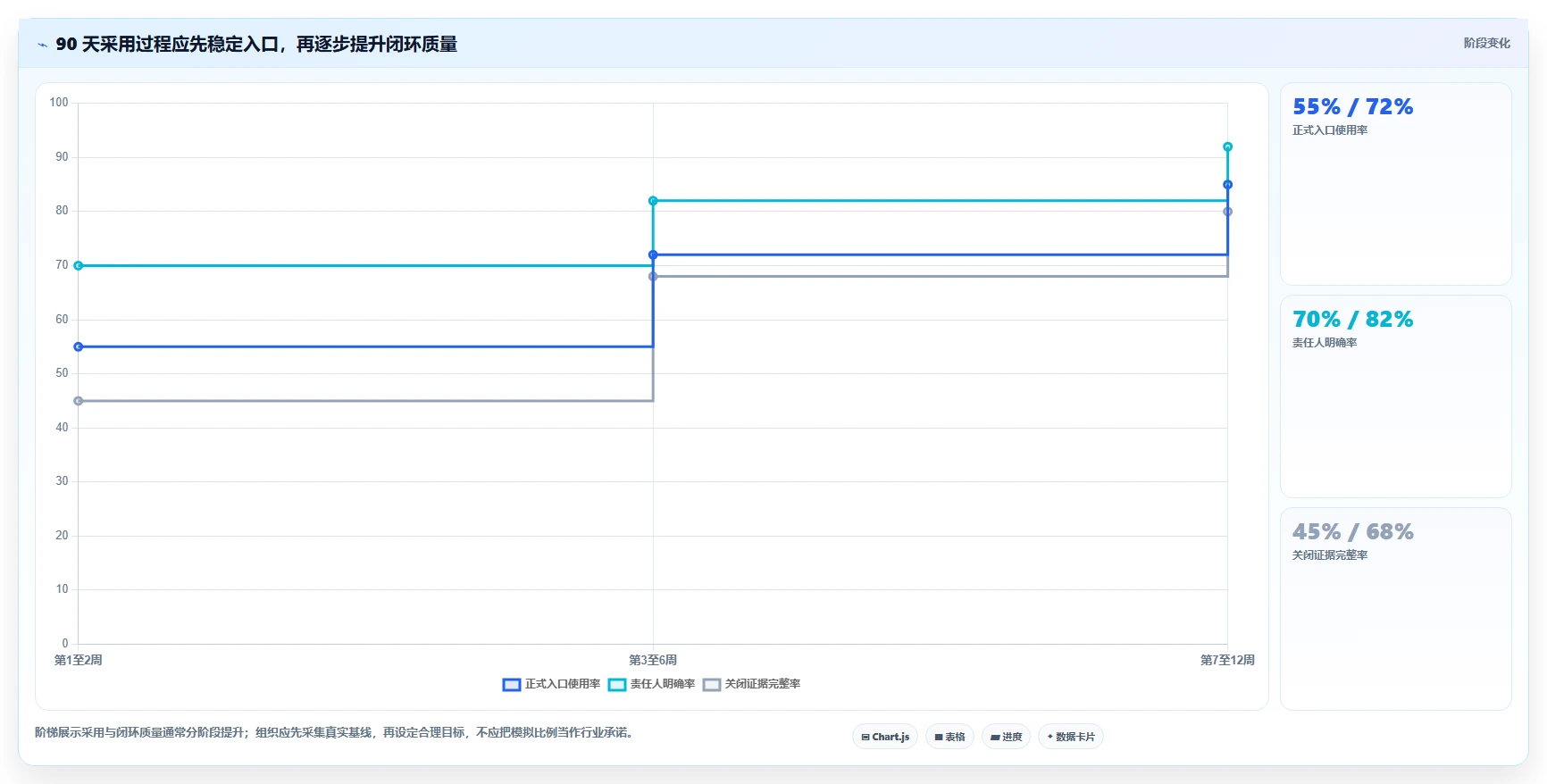The height and width of the screenshot is (784, 1547).
Task: Click the 进度 tag
Action: point(1006,737)
